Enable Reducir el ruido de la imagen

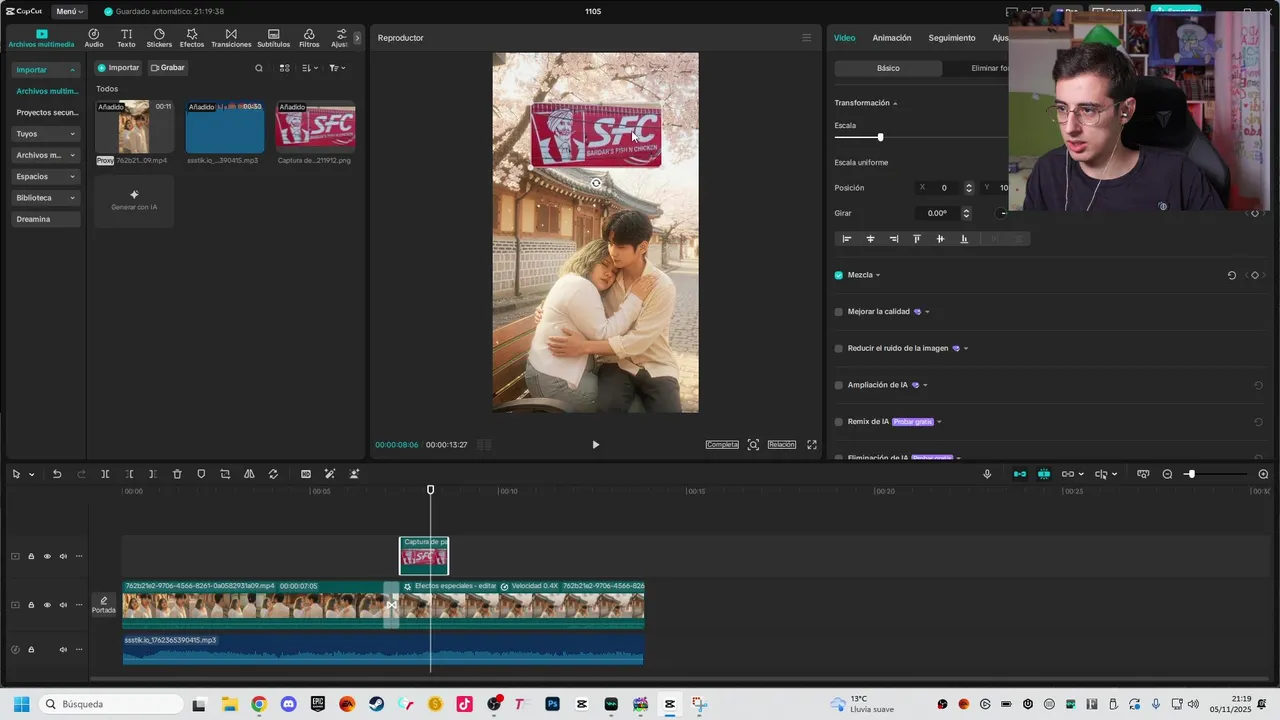pyautogui.click(x=839, y=349)
